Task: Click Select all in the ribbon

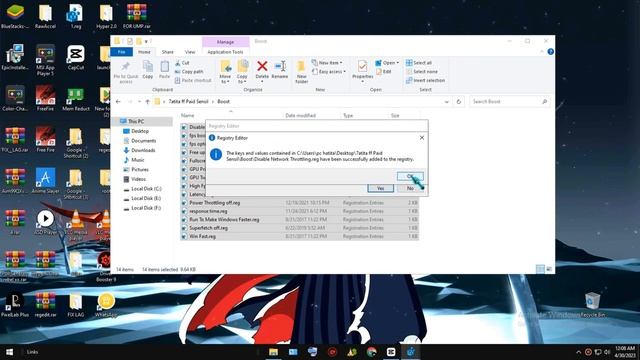Action: click(x=419, y=63)
